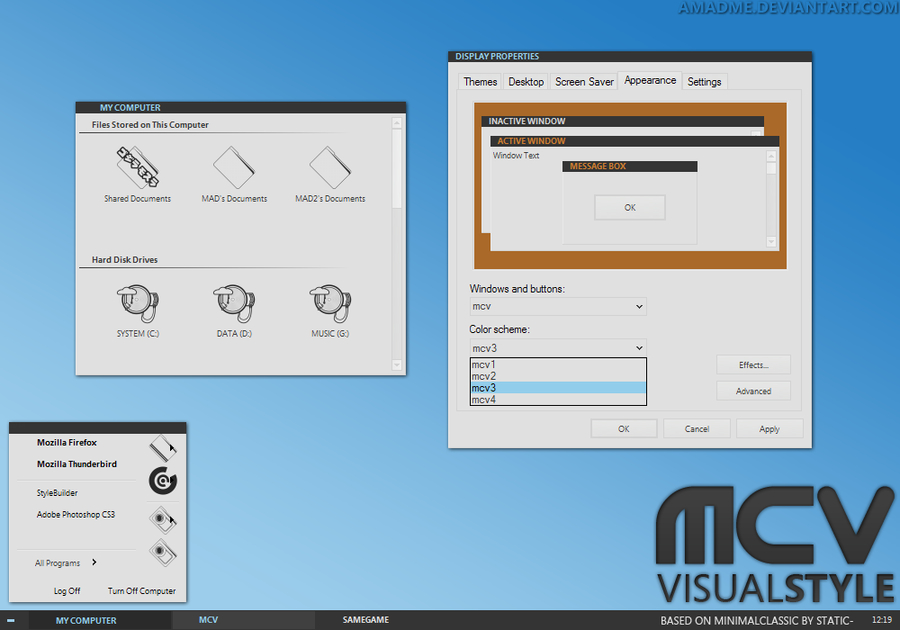Screen dimensions: 900x630
Task: Click the start button on the taskbar
Action: point(11,620)
